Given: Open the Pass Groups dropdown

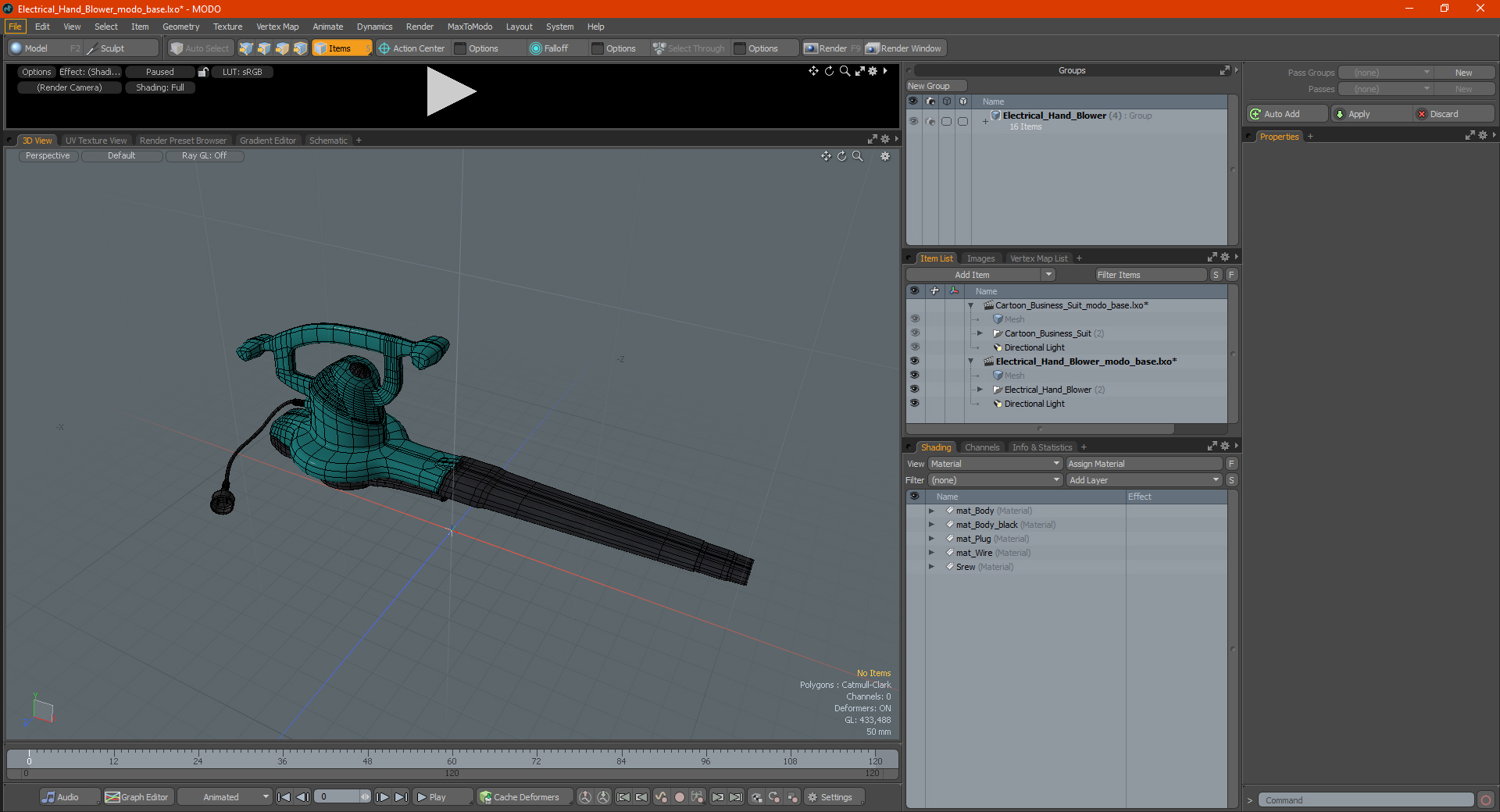Looking at the screenshot, I should pos(1385,73).
